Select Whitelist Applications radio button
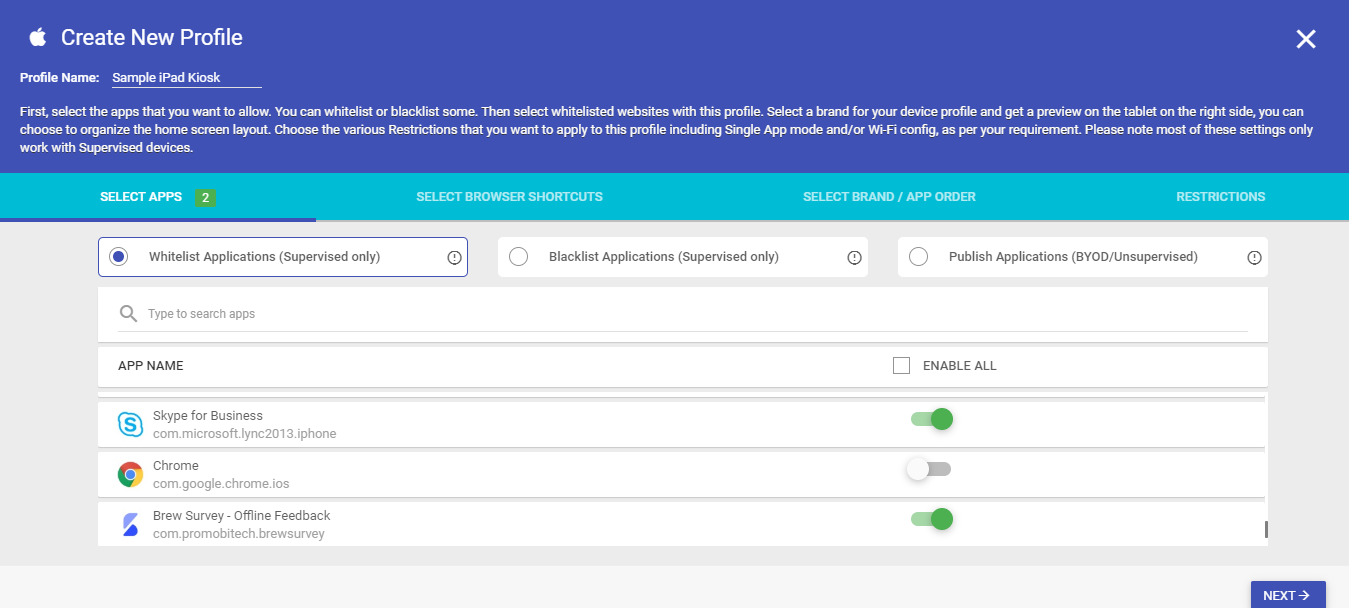 click(x=119, y=257)
